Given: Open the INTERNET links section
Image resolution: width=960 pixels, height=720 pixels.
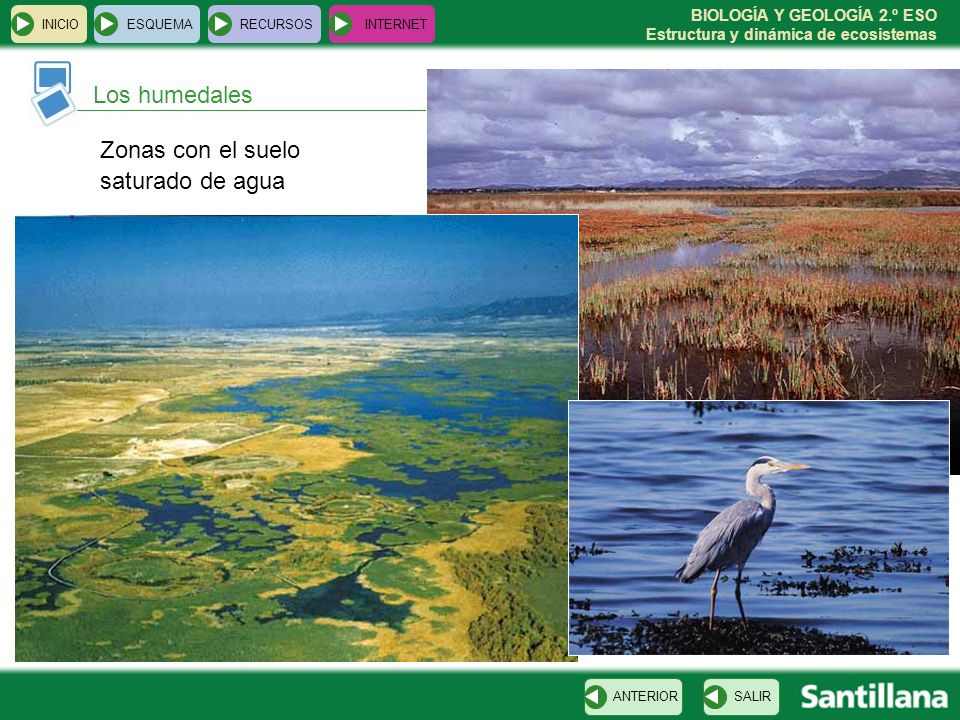Looking at the screenshot, I should coord(382,24).
